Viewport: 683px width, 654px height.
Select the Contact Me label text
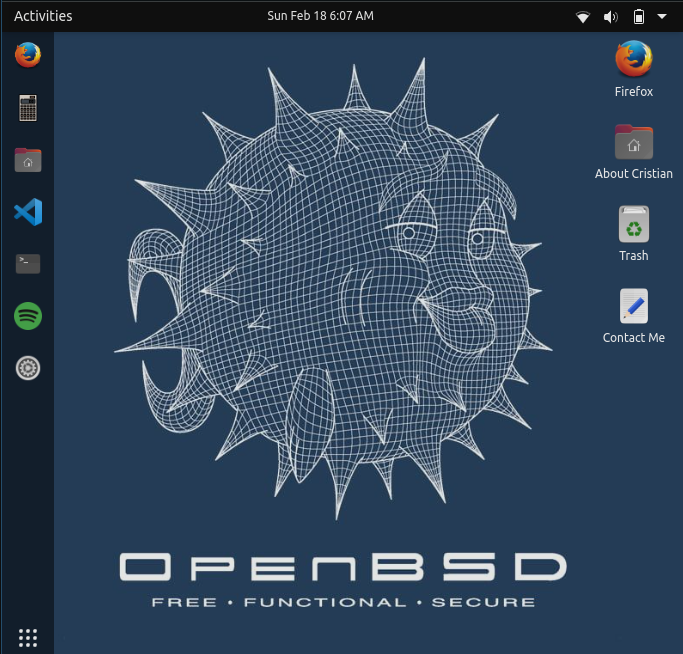[634, 337]
